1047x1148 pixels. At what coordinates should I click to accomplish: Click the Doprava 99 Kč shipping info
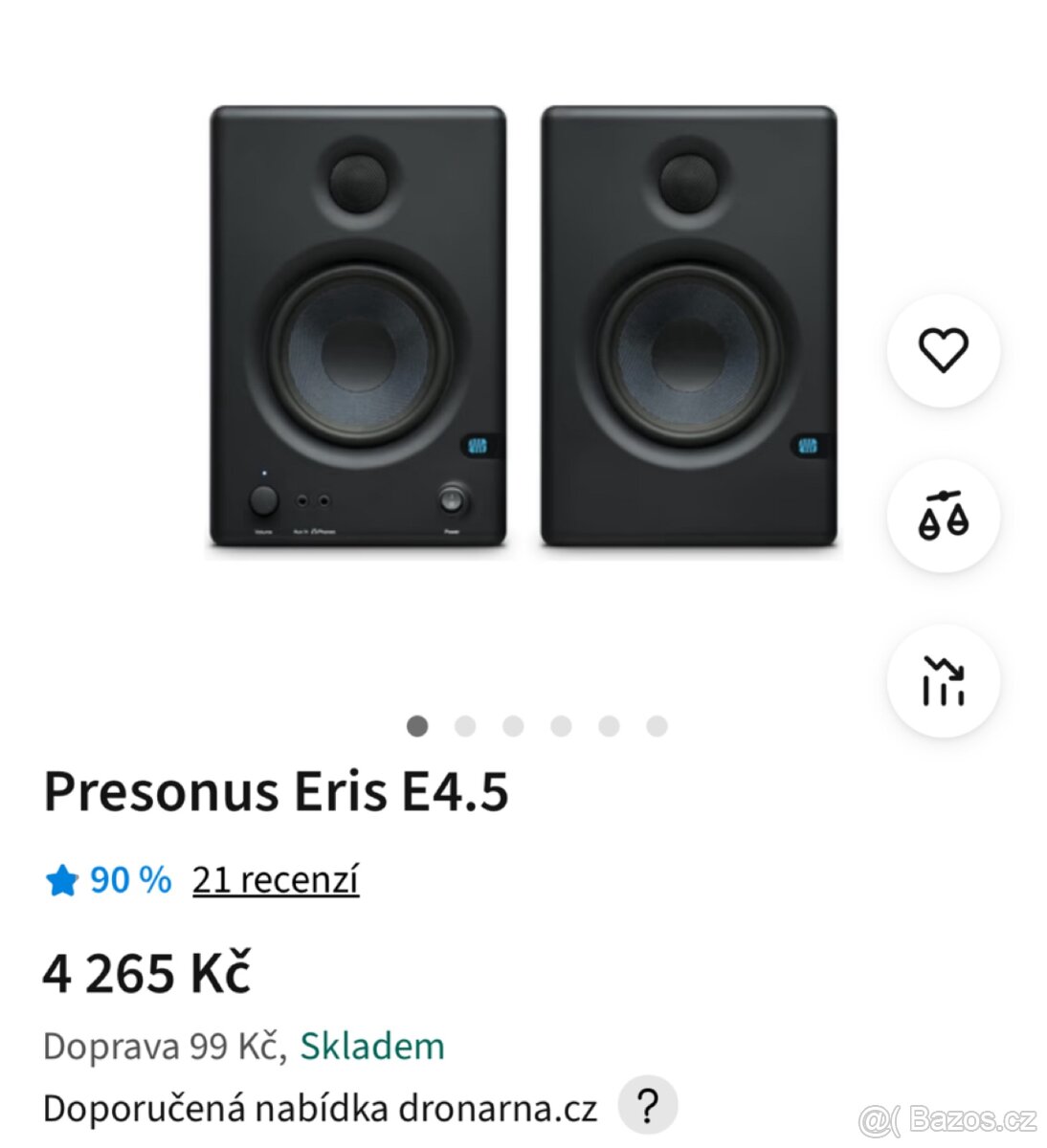point(164,1047)
